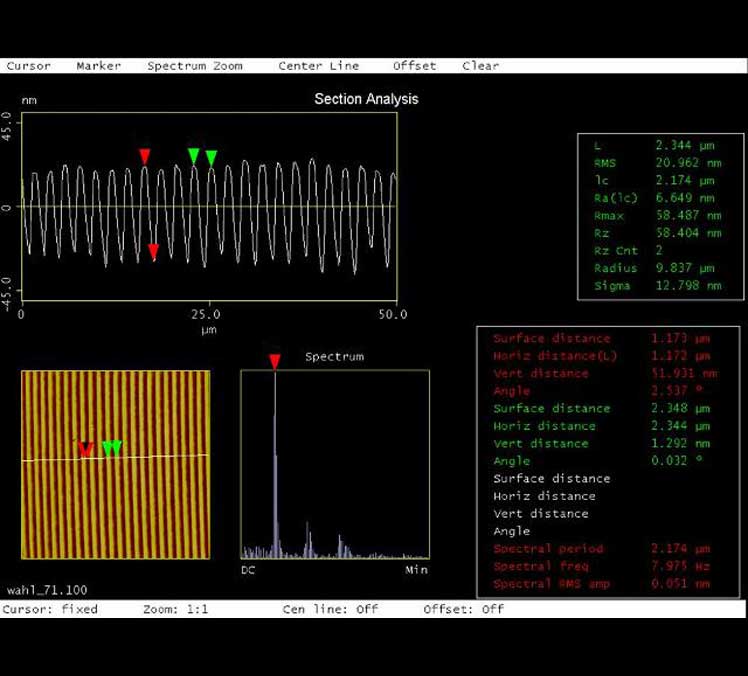Select the lower red marker at the profile trough
748x676 pixels.
(153, 252)
